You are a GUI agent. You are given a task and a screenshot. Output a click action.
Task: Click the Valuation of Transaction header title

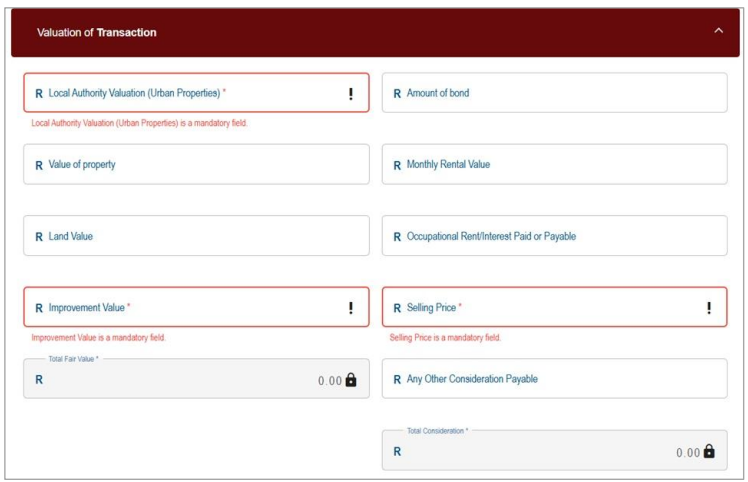click(x=97, y=33)
